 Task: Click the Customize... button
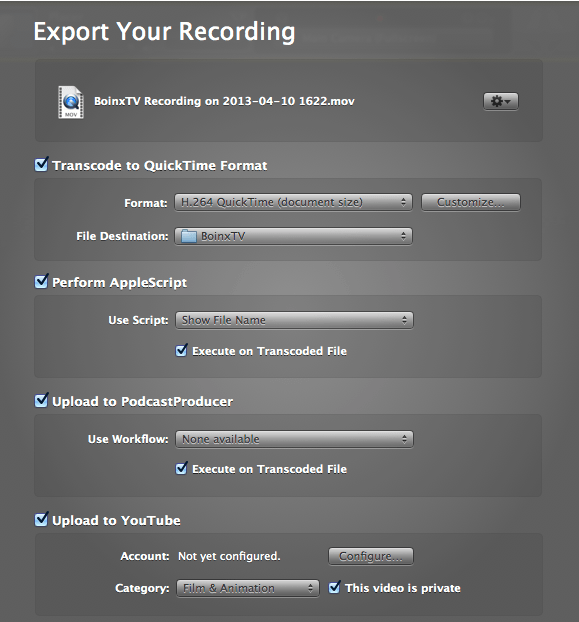471,202
